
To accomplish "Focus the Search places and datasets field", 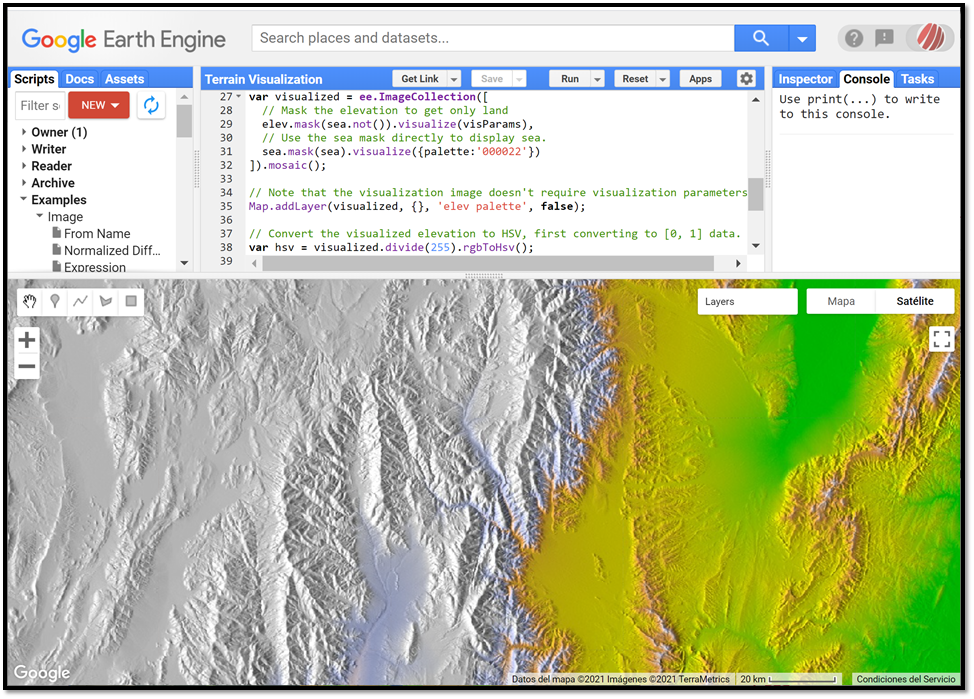I will click(x=493, y=39).
